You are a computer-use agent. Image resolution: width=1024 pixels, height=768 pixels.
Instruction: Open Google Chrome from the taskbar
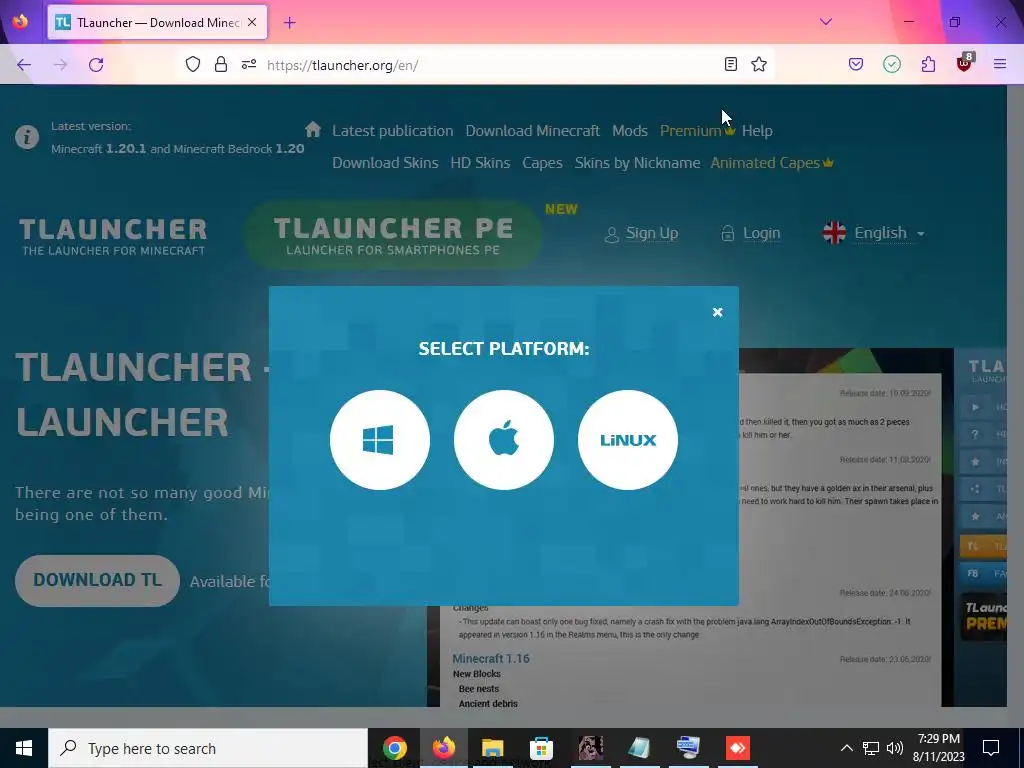click(394, 748)
